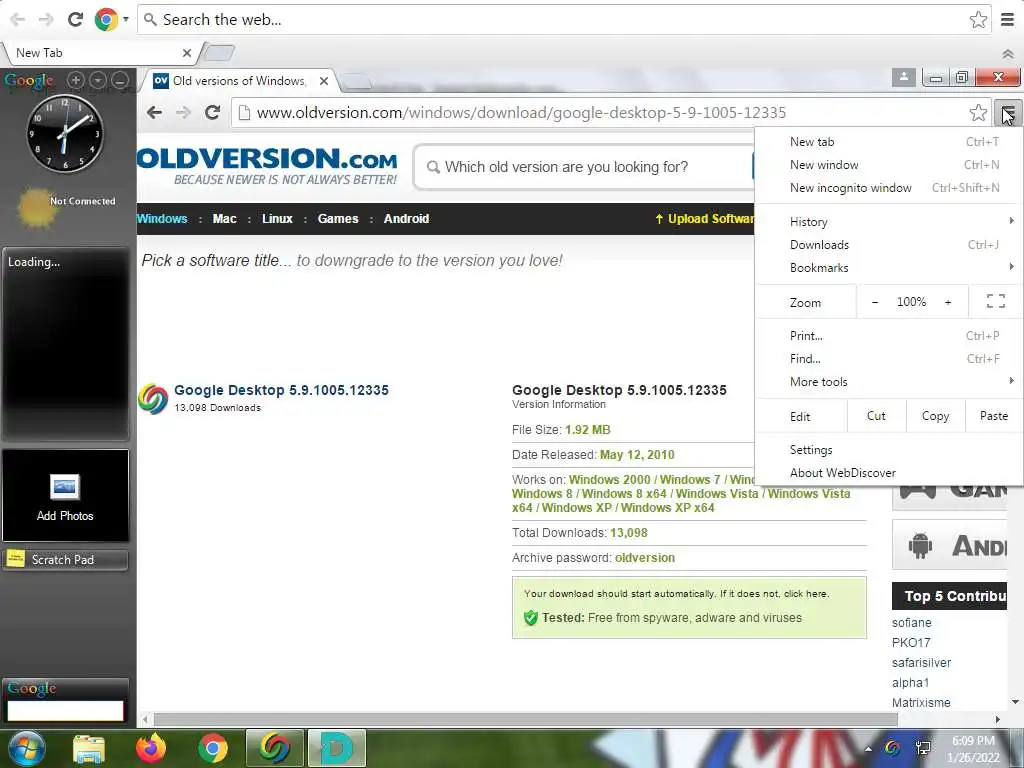Click the horizontal page scrollbar
1024x768 pixels.
(526, 719)
